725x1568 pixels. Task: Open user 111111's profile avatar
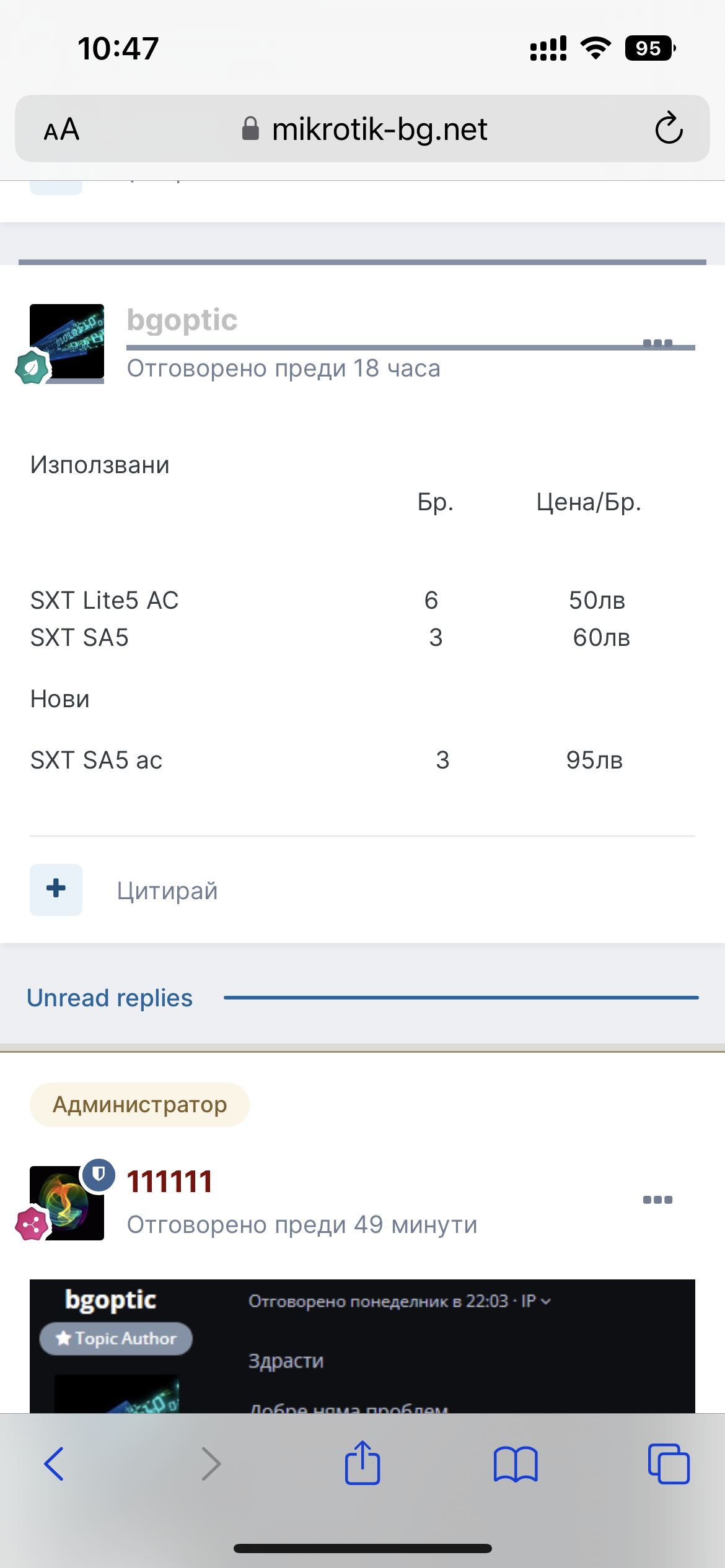(x=67, y=1203)
